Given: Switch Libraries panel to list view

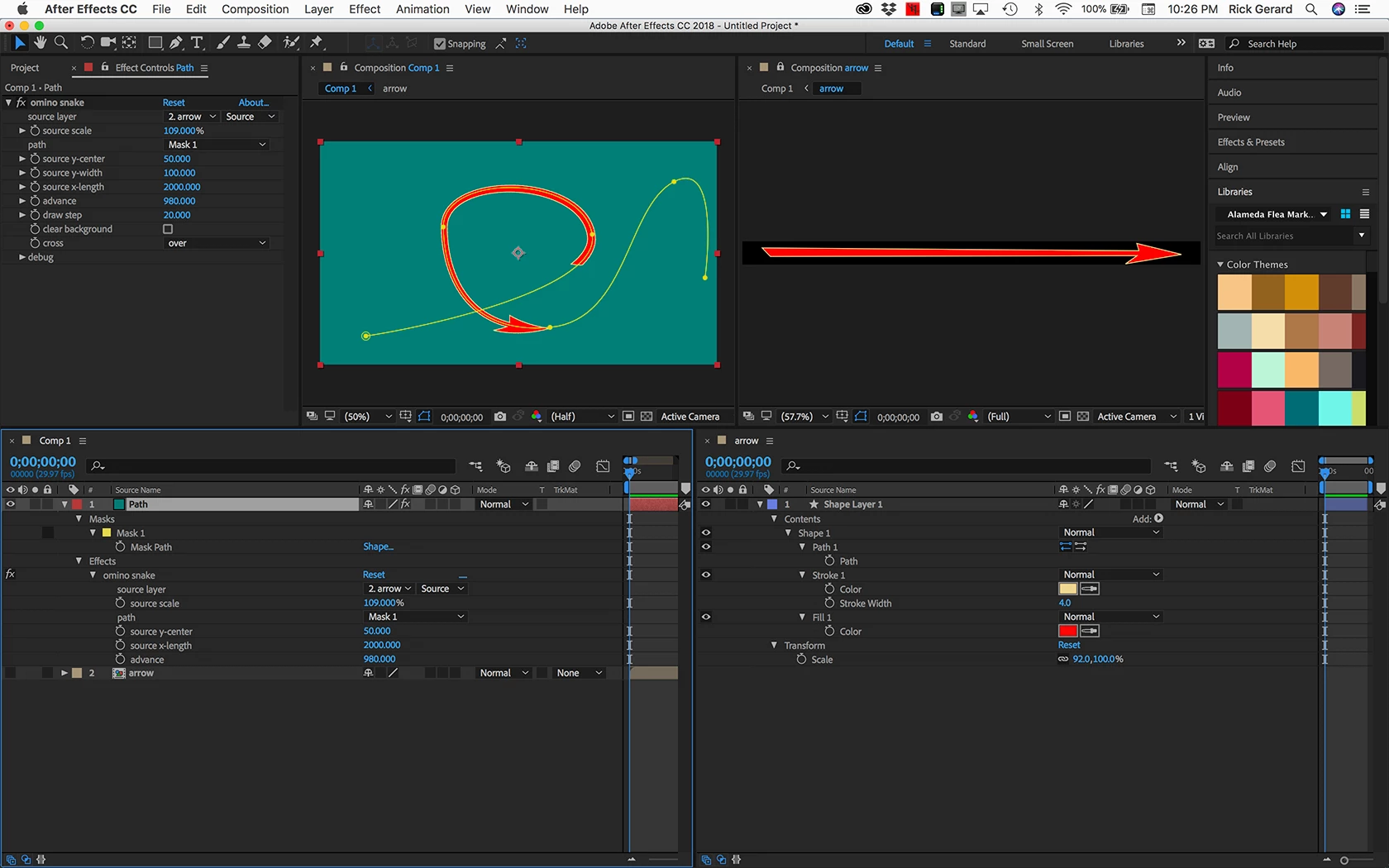Looking at the screenshot, I should tap(1364, 214).
